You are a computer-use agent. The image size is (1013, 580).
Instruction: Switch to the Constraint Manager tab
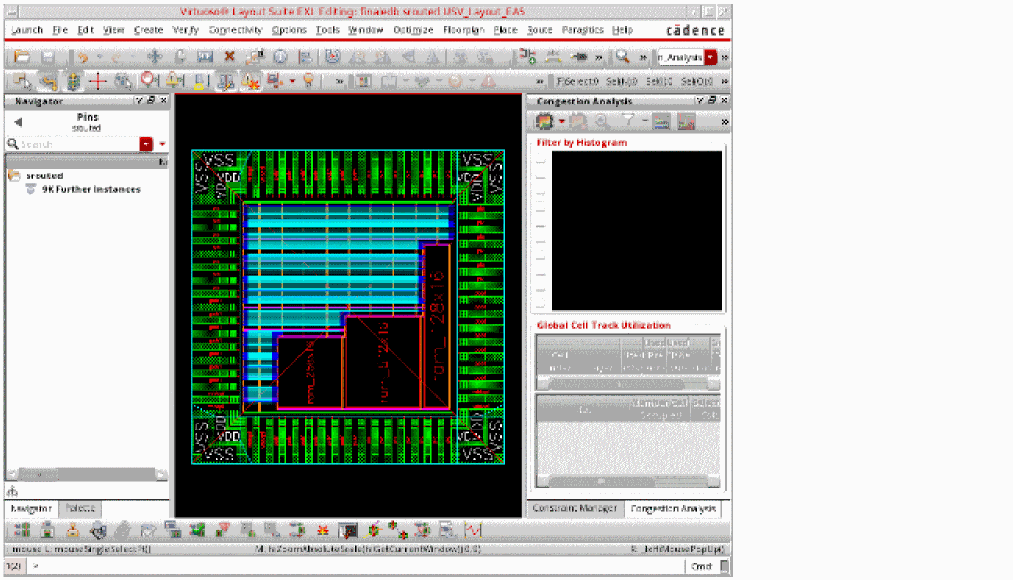(574, 508)
